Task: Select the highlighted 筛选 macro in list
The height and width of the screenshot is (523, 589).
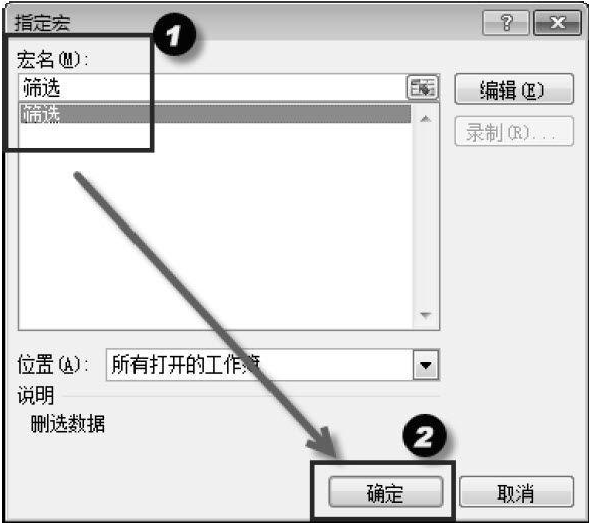Action: click(216, 114)
